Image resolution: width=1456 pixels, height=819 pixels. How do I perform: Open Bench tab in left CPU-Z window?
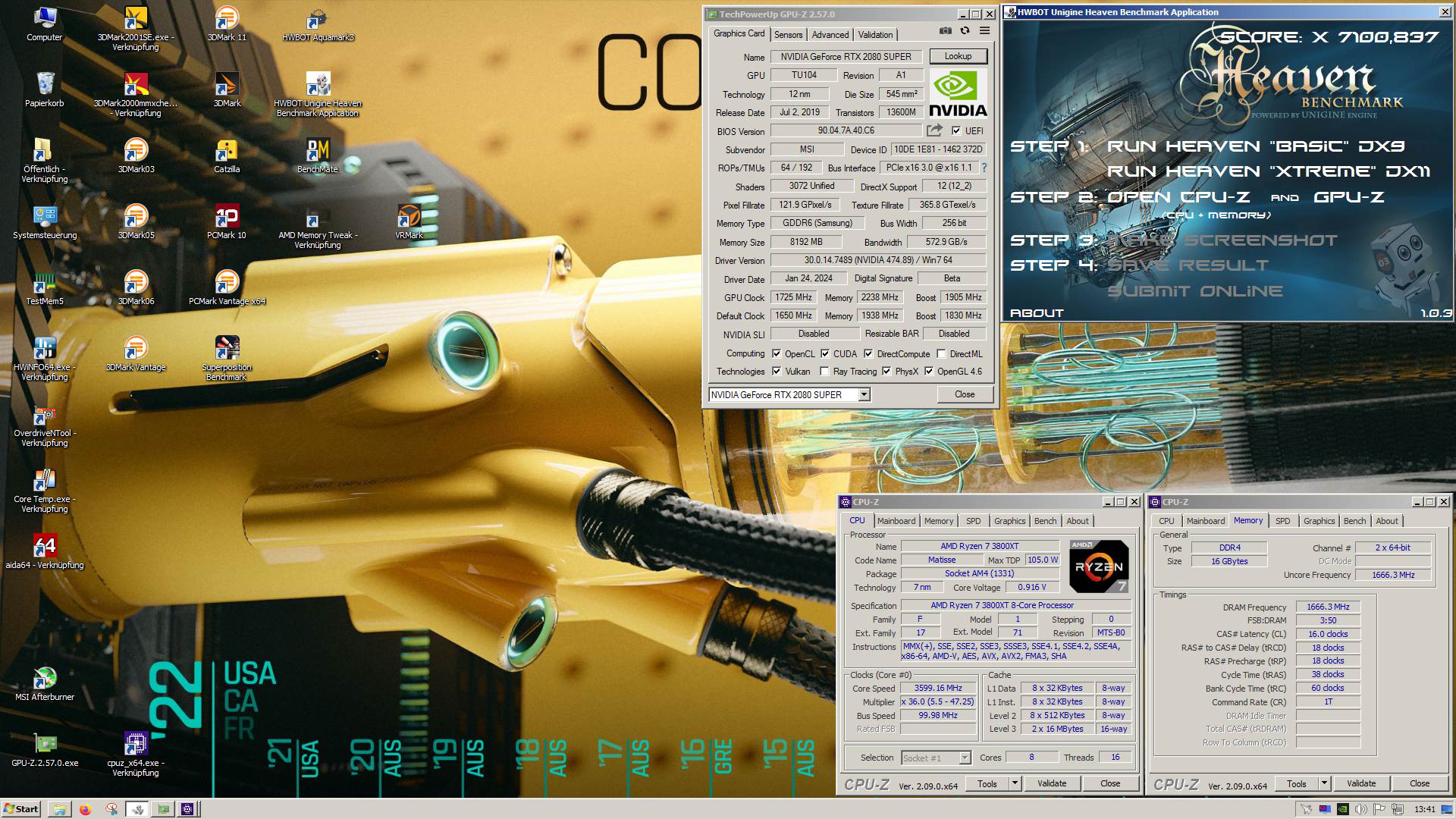1045,521
